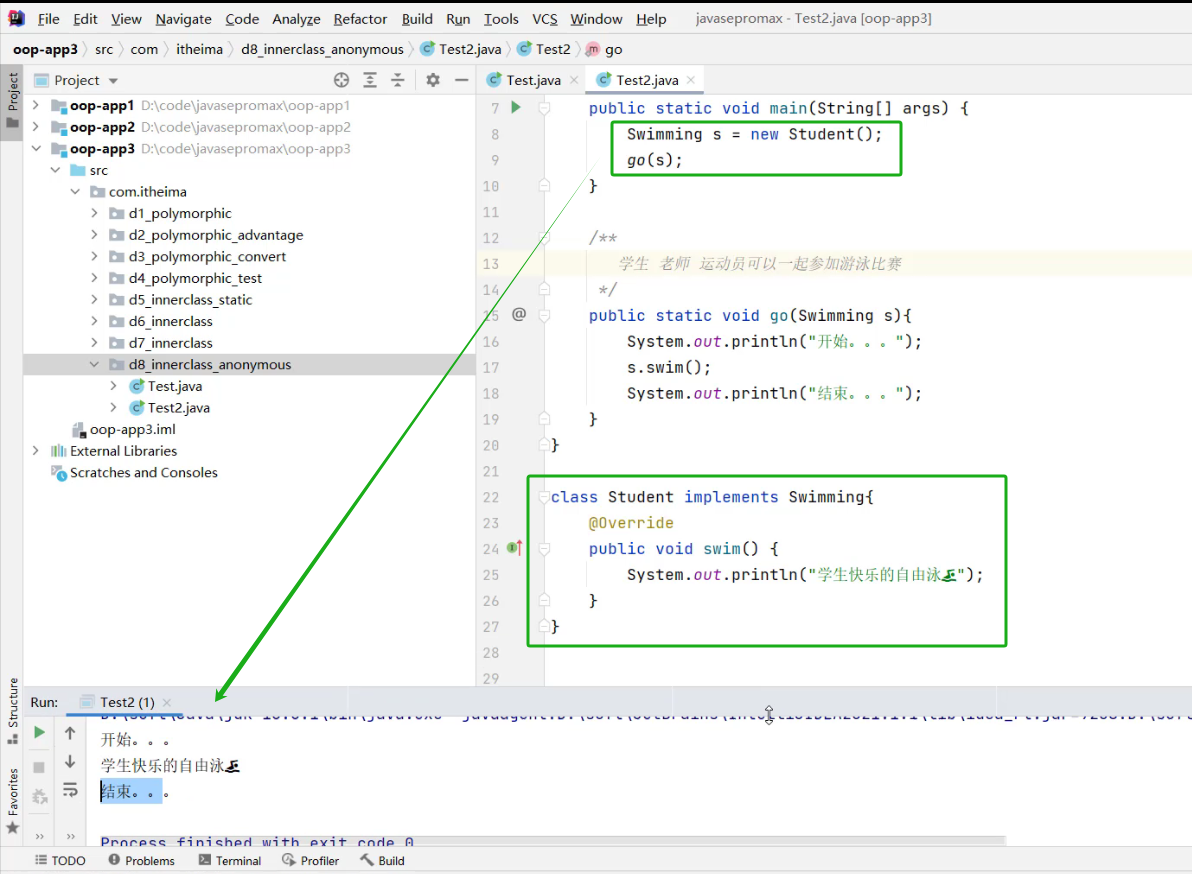Collapse the com.itheima package node

(x=75, y=192)
